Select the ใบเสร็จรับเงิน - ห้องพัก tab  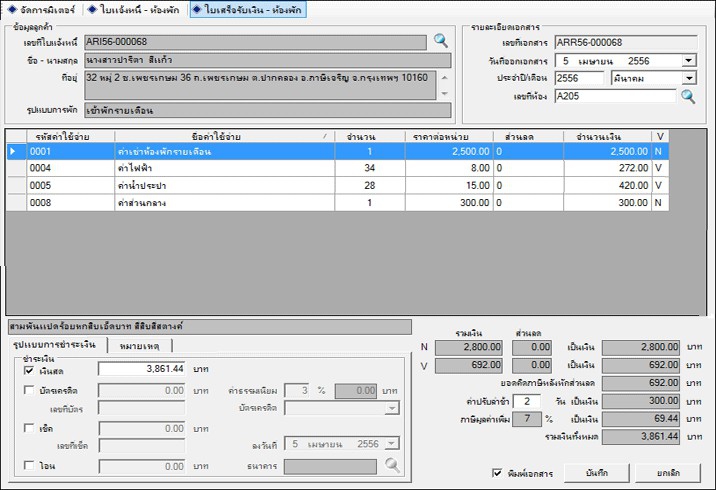[x=248, y=9]
